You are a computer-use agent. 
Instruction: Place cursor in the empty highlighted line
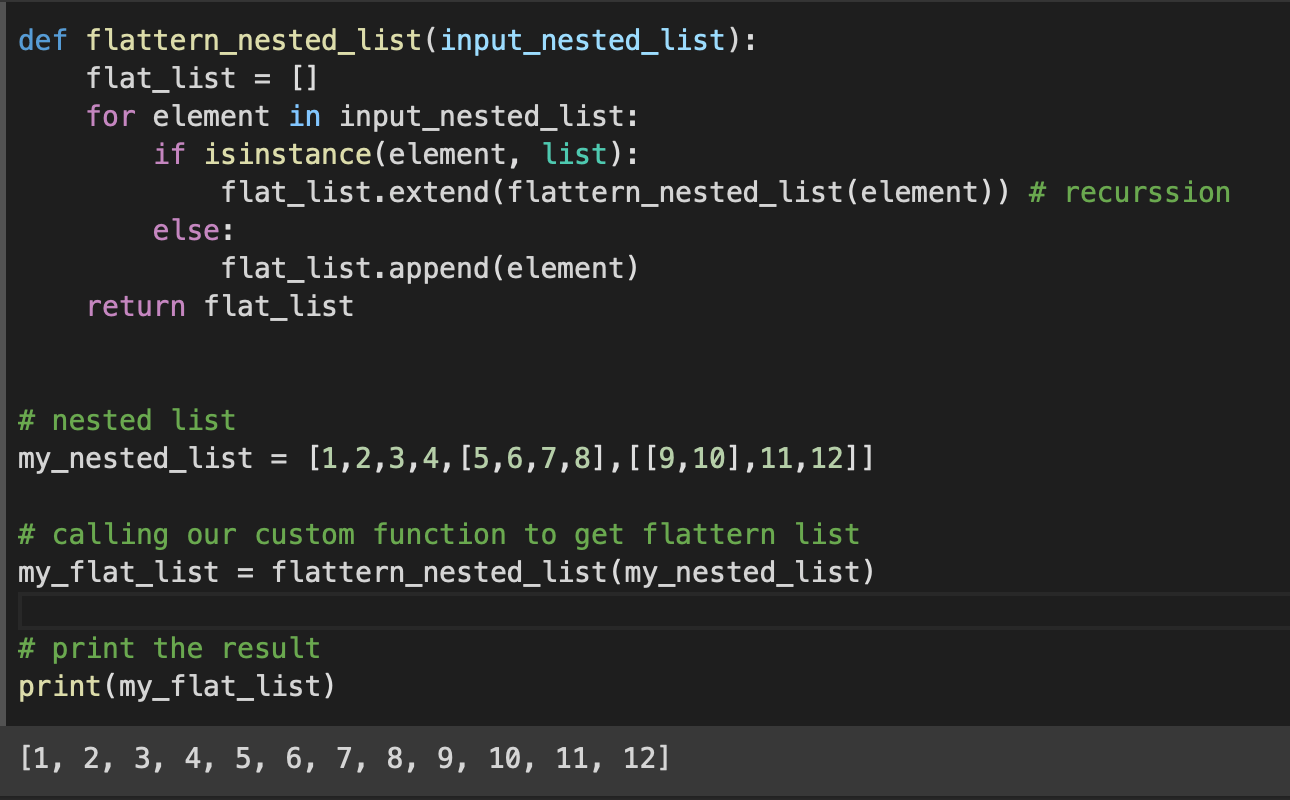[x=400, y=609]
